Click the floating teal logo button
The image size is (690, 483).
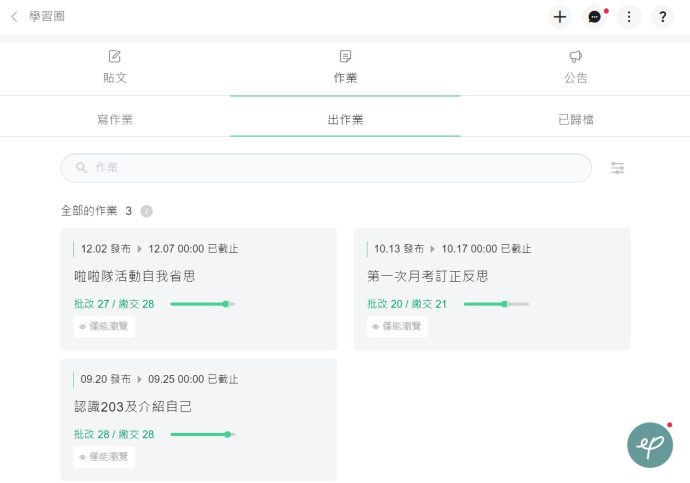pos(649,445)
